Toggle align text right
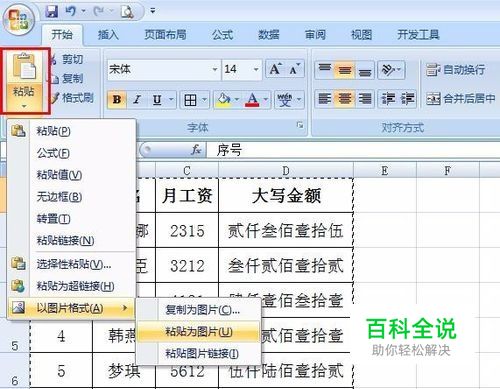This screenshot has height=389, width=500. click(365, 99)
